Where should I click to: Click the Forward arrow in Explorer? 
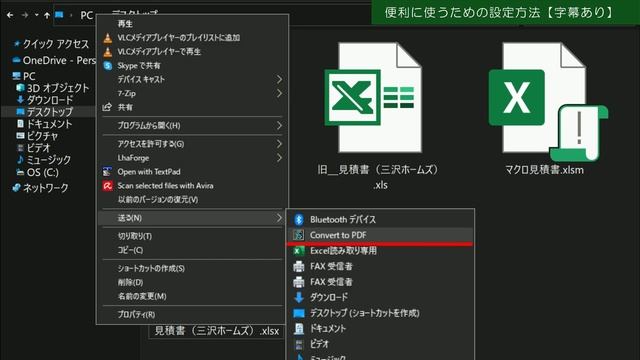(24, 15)
